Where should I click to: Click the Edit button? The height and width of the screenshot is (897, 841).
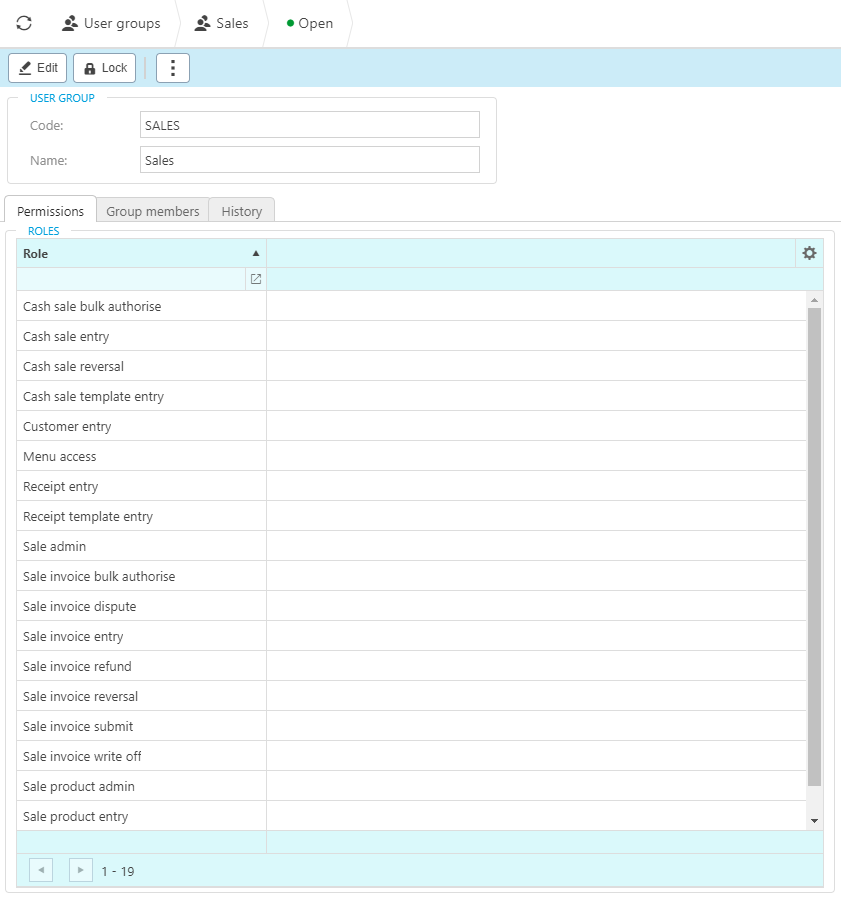[x=38, y=68]
